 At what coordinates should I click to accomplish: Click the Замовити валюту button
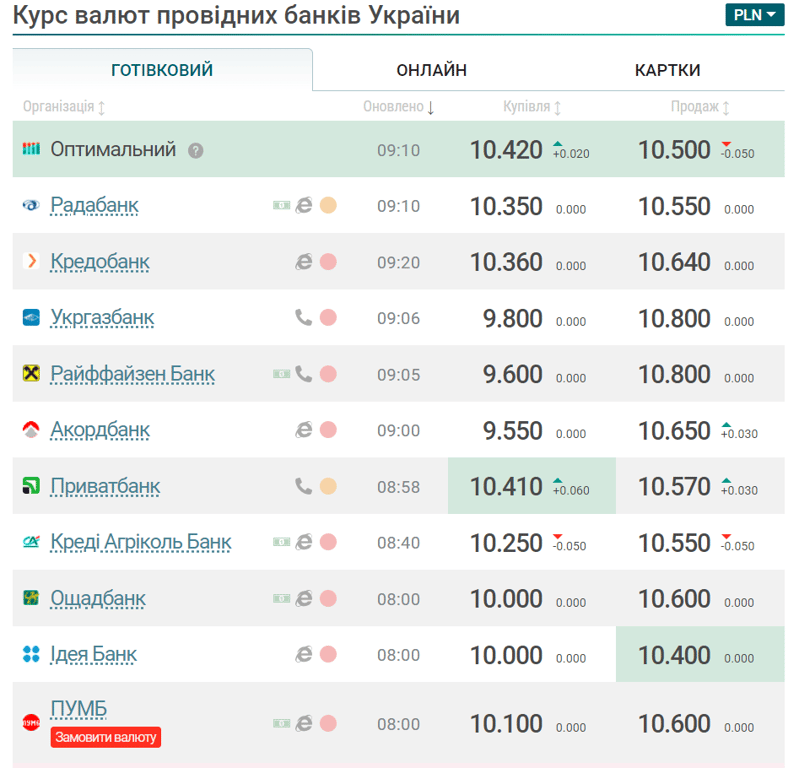[105, 737]
